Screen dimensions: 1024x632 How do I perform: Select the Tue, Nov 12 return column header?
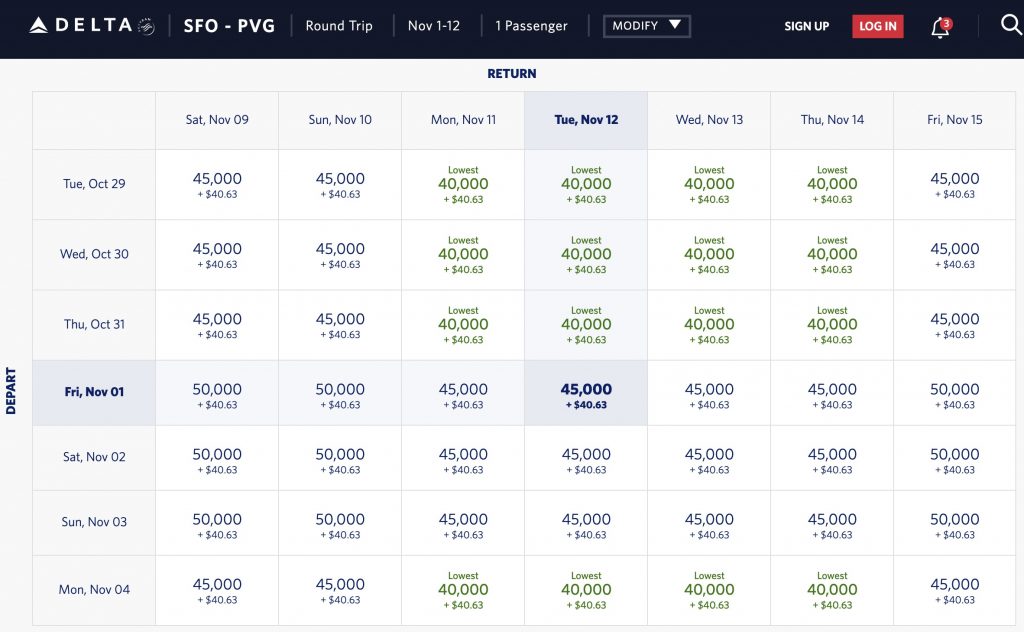[x=586, y=120]
